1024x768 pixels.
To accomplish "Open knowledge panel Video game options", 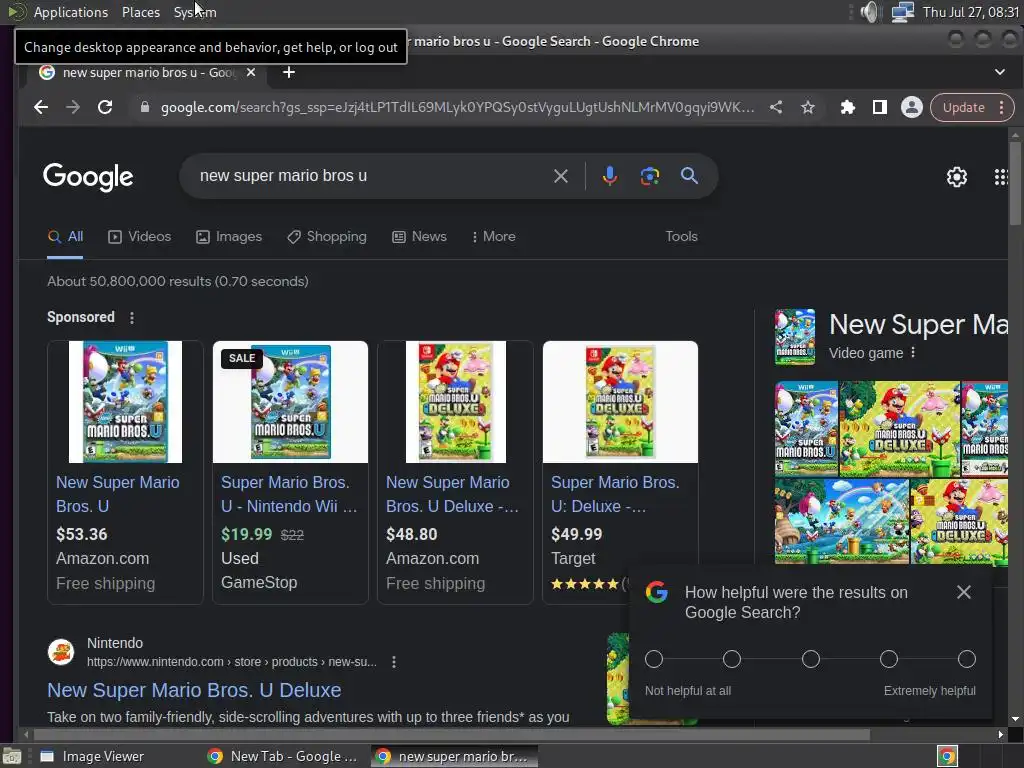I will pos(913,353).
